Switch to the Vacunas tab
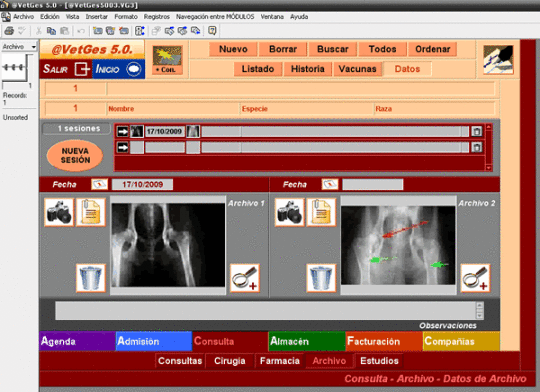The width and height of the screenshot is (540, 392). click(x=357, y=69)
